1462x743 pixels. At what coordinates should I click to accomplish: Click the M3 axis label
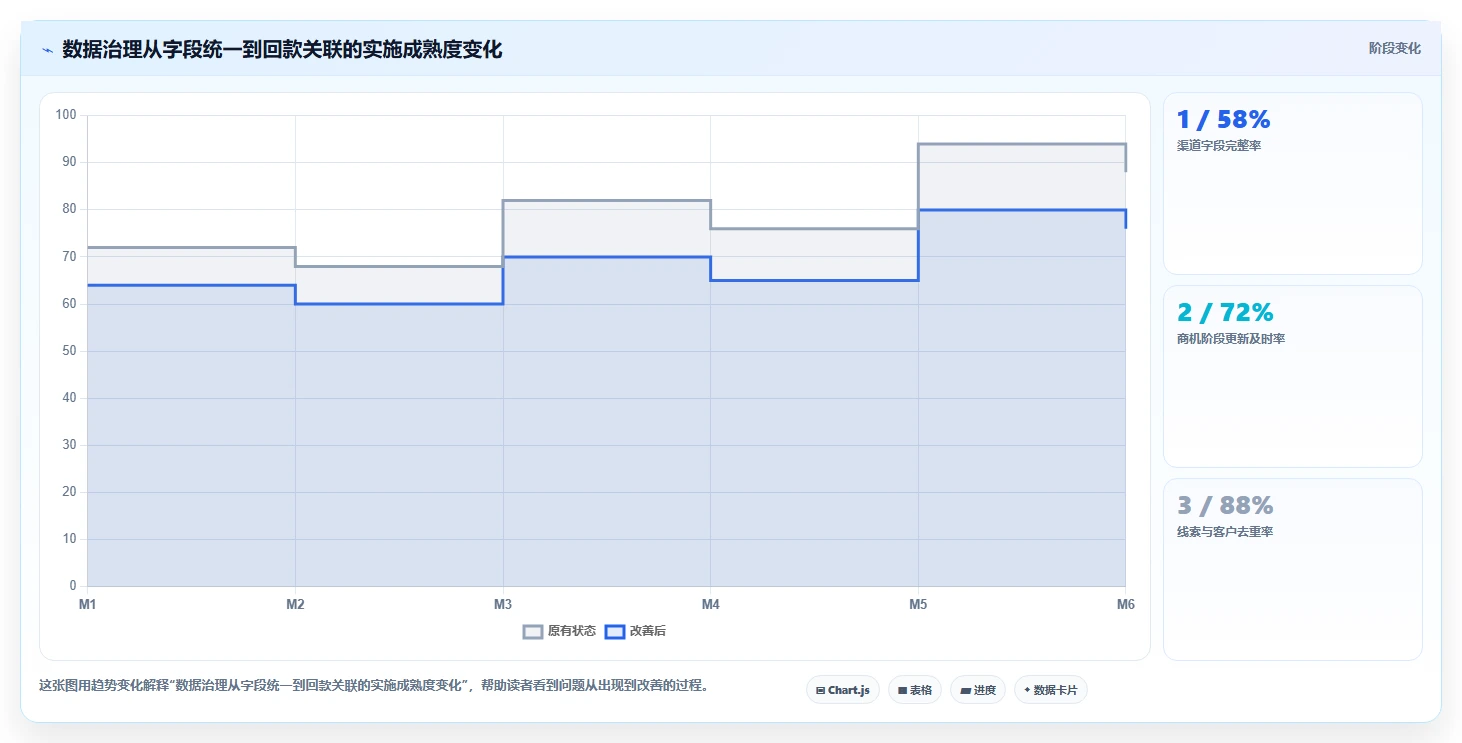(503, 604)
